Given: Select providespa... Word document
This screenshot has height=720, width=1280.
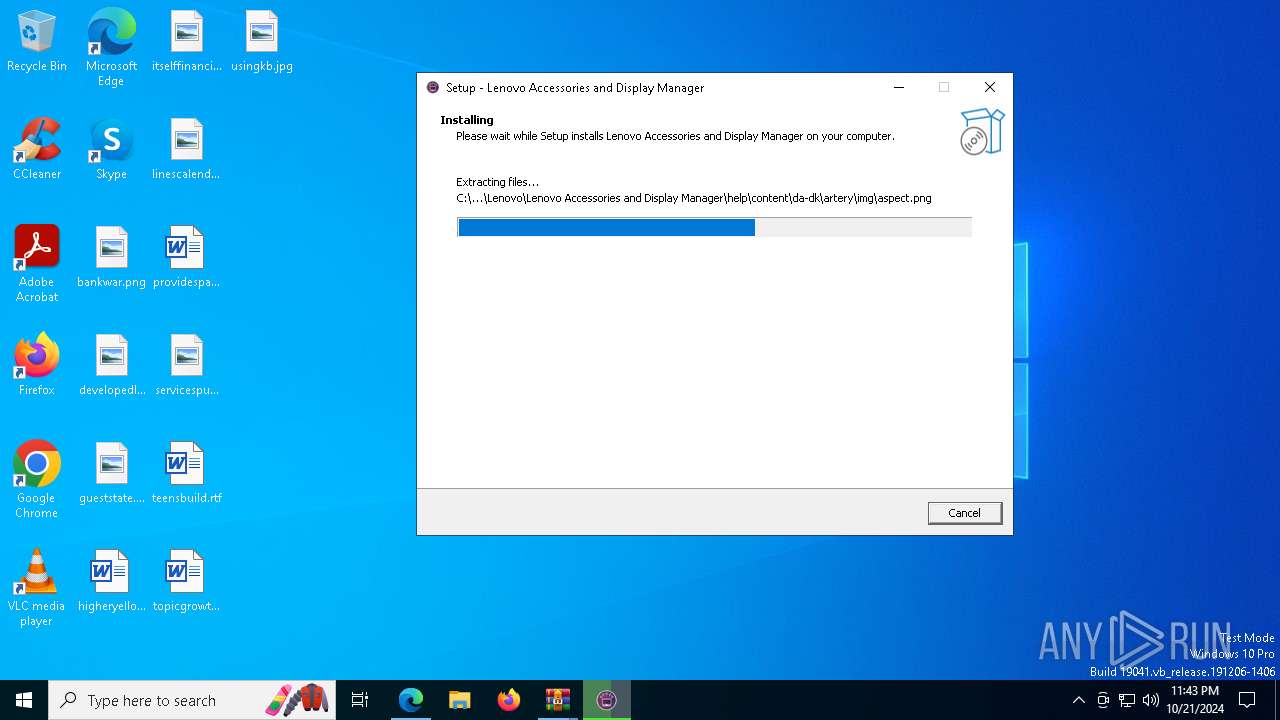Looking at the screenshot, I should pyautogui.click(x=187, y=258).
